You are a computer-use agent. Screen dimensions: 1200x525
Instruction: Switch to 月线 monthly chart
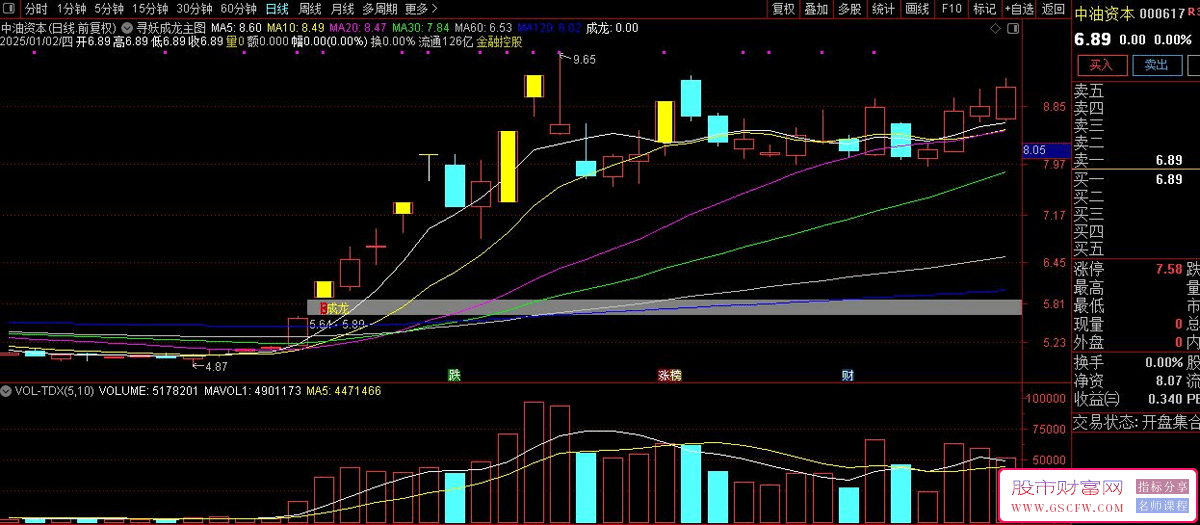(x=343, y=9)
